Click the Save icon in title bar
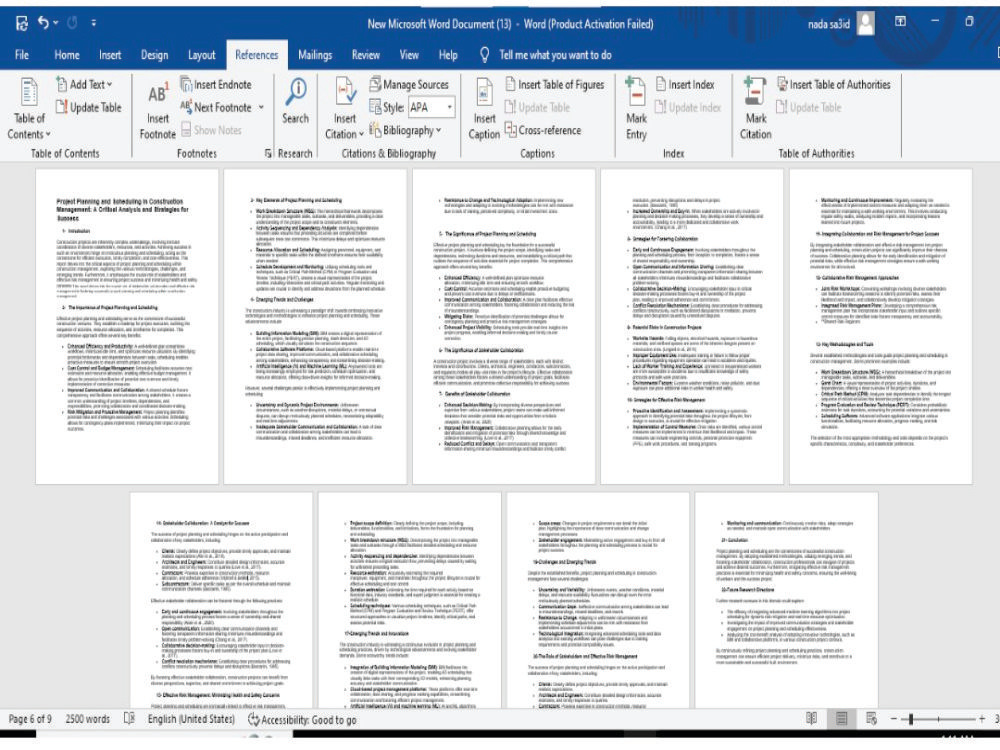The height and width of the screenshot is (750, 1000). click(x=22, y=24)
